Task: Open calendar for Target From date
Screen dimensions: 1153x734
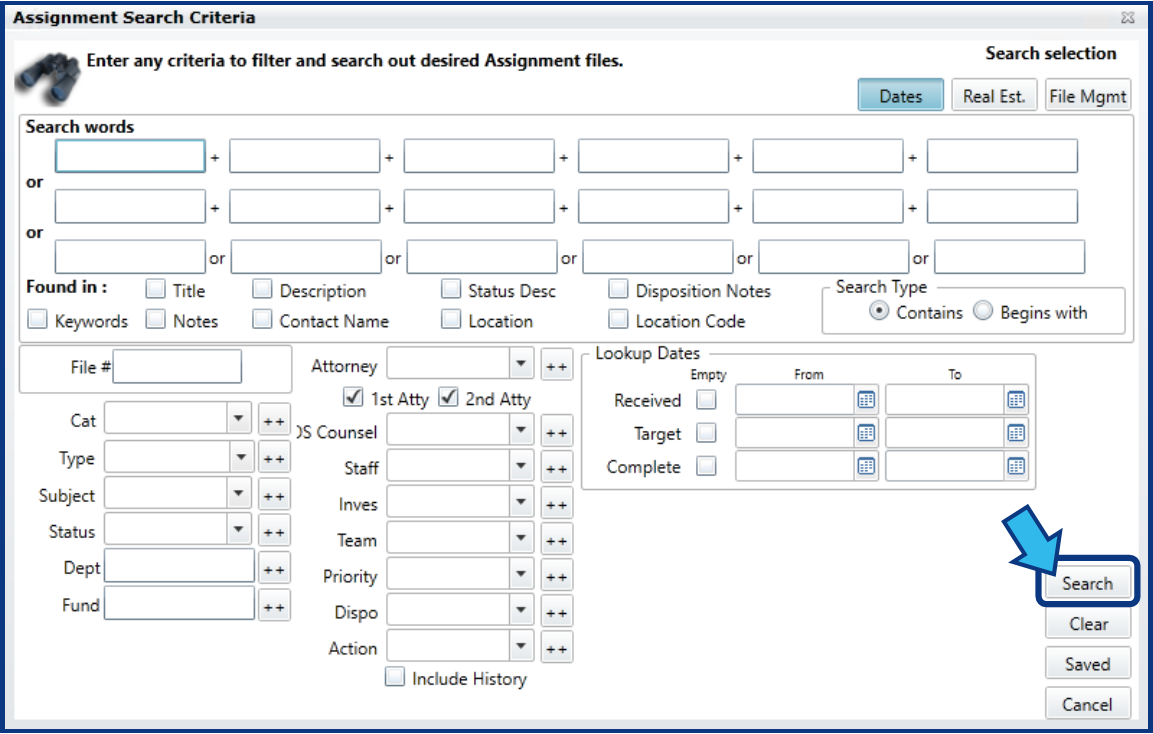Action: (x=866, y=433)
